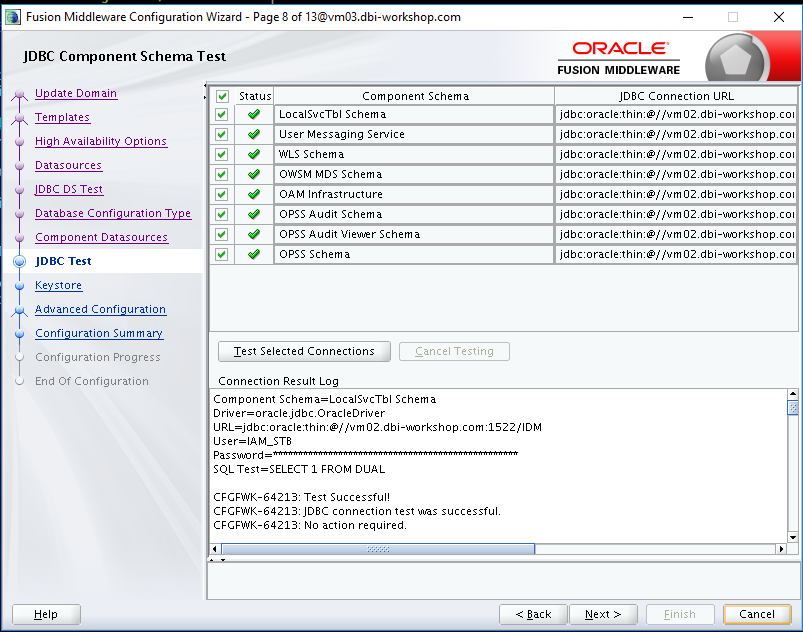Navigate to High Availability Options
Screen dimensions: 803x632
(101, 141)
